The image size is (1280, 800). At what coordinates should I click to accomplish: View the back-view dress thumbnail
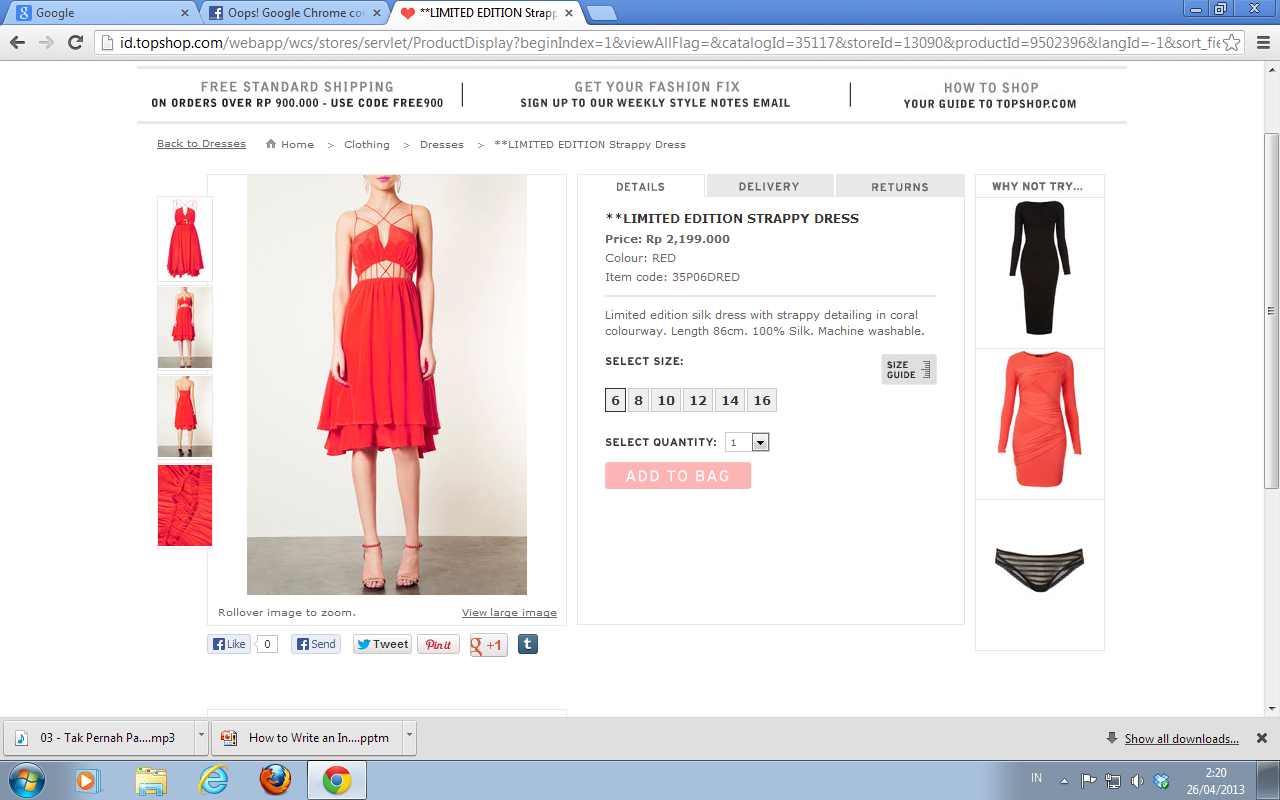(185, 416)
